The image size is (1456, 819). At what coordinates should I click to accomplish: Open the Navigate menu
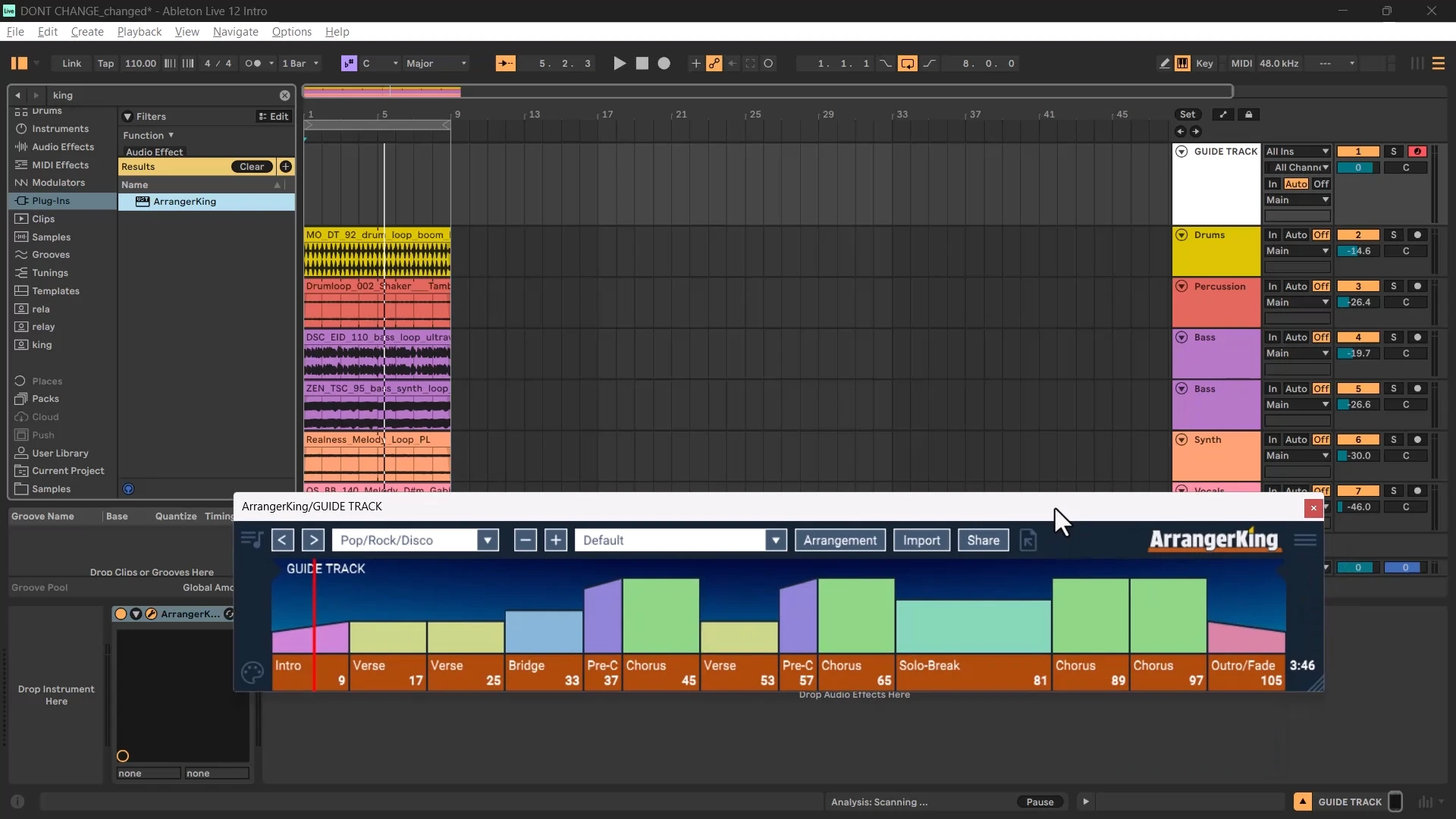236,32
